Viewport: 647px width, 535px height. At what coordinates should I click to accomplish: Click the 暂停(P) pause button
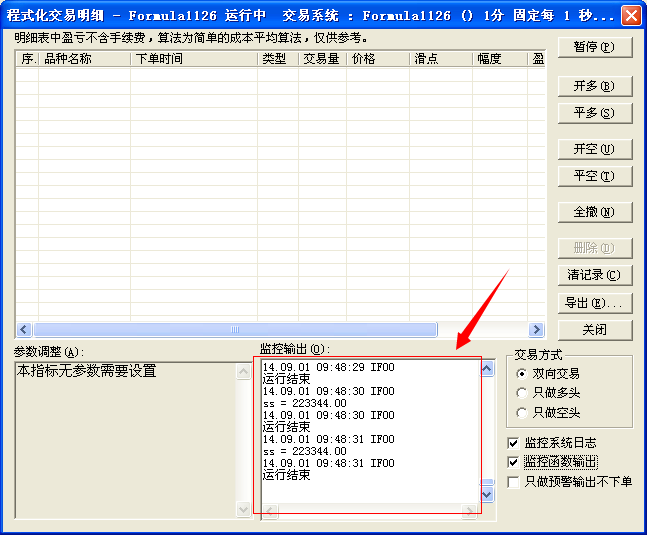pos(595,47)
